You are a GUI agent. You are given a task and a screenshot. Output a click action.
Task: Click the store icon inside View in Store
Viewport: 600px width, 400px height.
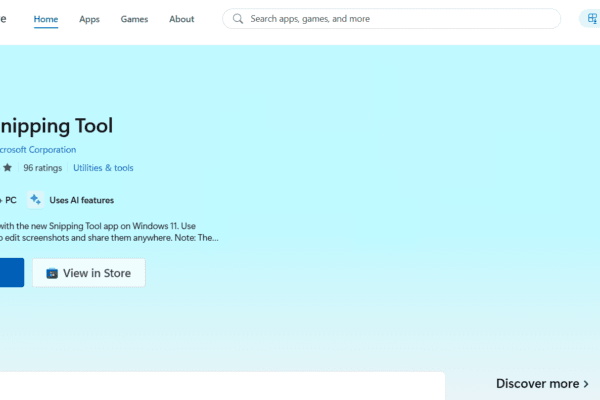pos(51,273)
